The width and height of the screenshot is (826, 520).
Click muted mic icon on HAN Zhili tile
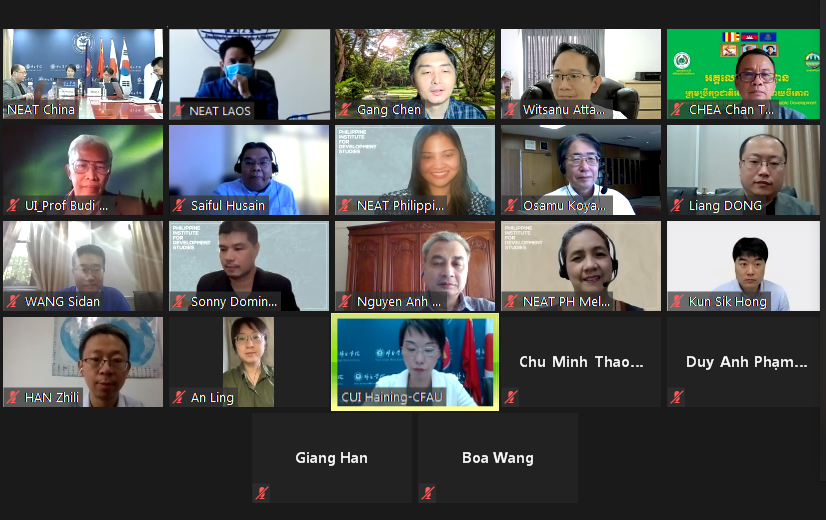(13, 397)
